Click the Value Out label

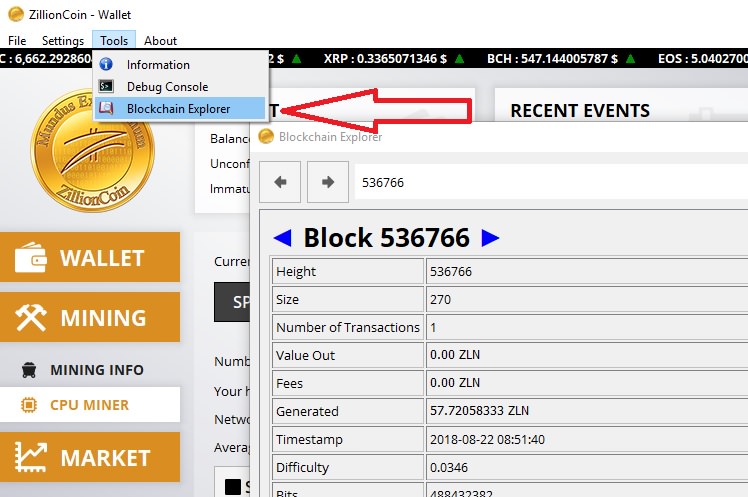click(305, 355)
